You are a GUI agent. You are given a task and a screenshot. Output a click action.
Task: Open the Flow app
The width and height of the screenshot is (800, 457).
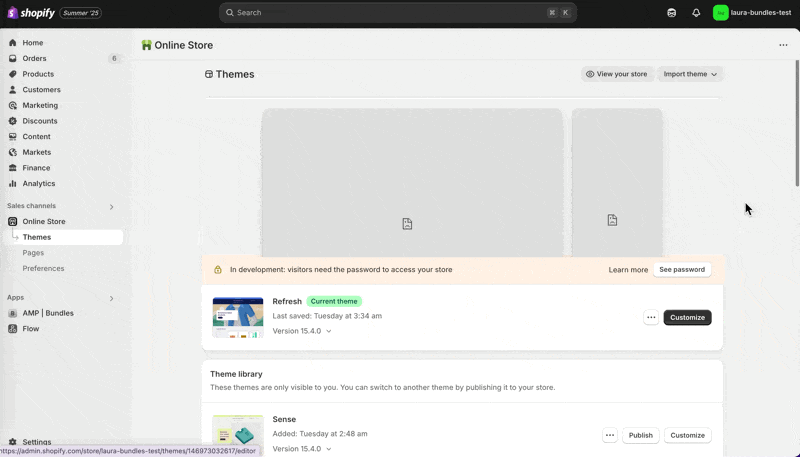31,329
